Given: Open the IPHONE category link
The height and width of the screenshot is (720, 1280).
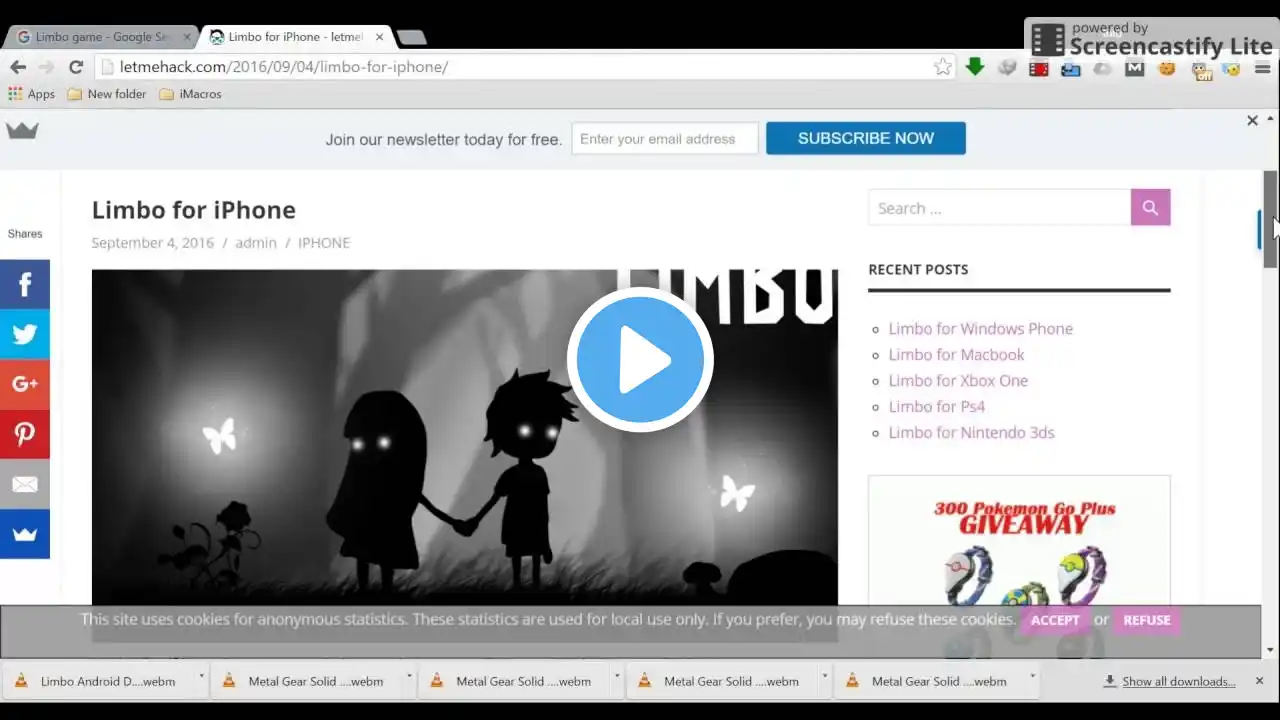Looking at the screenshot, I should point(324,242).
